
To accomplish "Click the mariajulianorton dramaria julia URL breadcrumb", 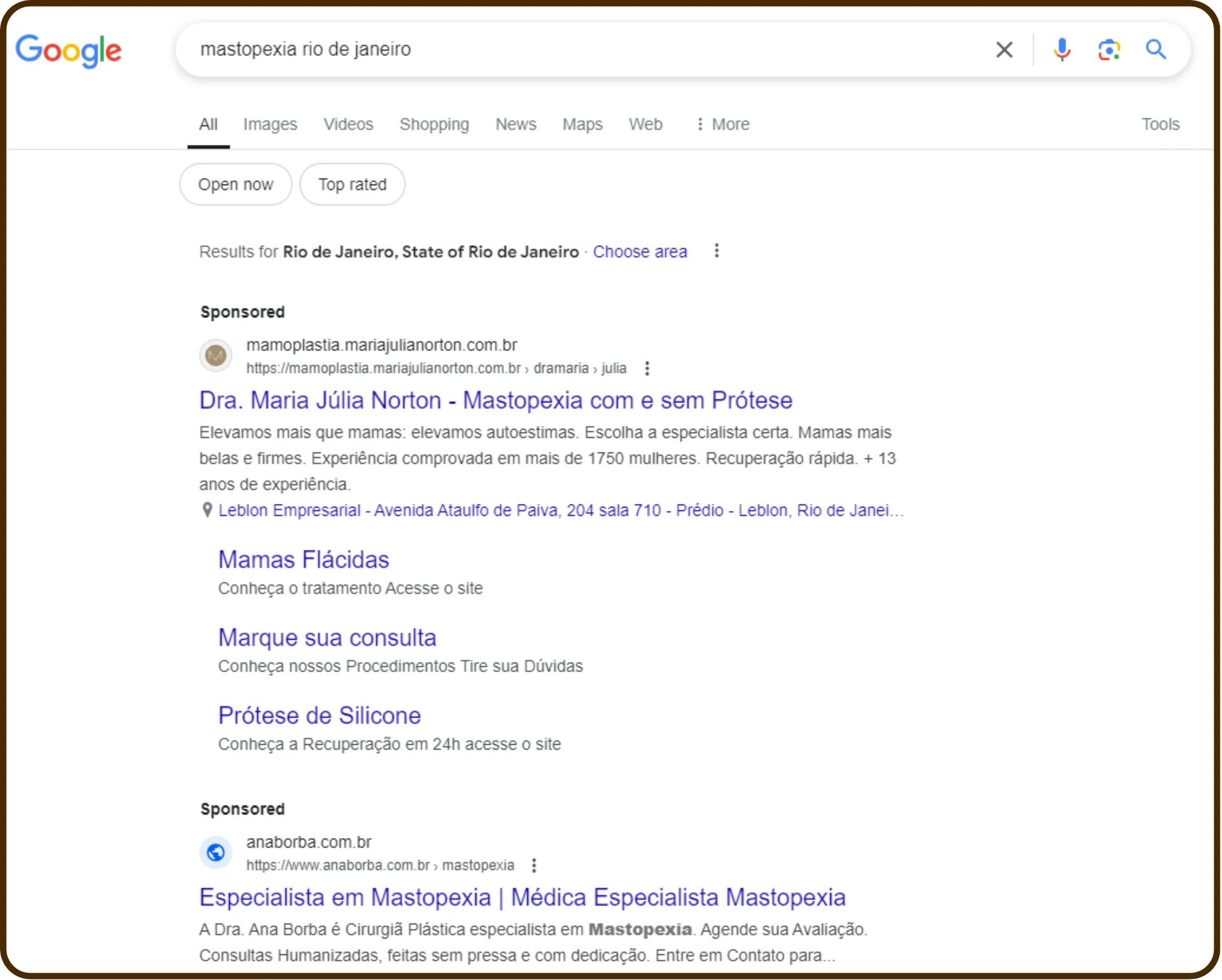I will (x=436, y=368).
